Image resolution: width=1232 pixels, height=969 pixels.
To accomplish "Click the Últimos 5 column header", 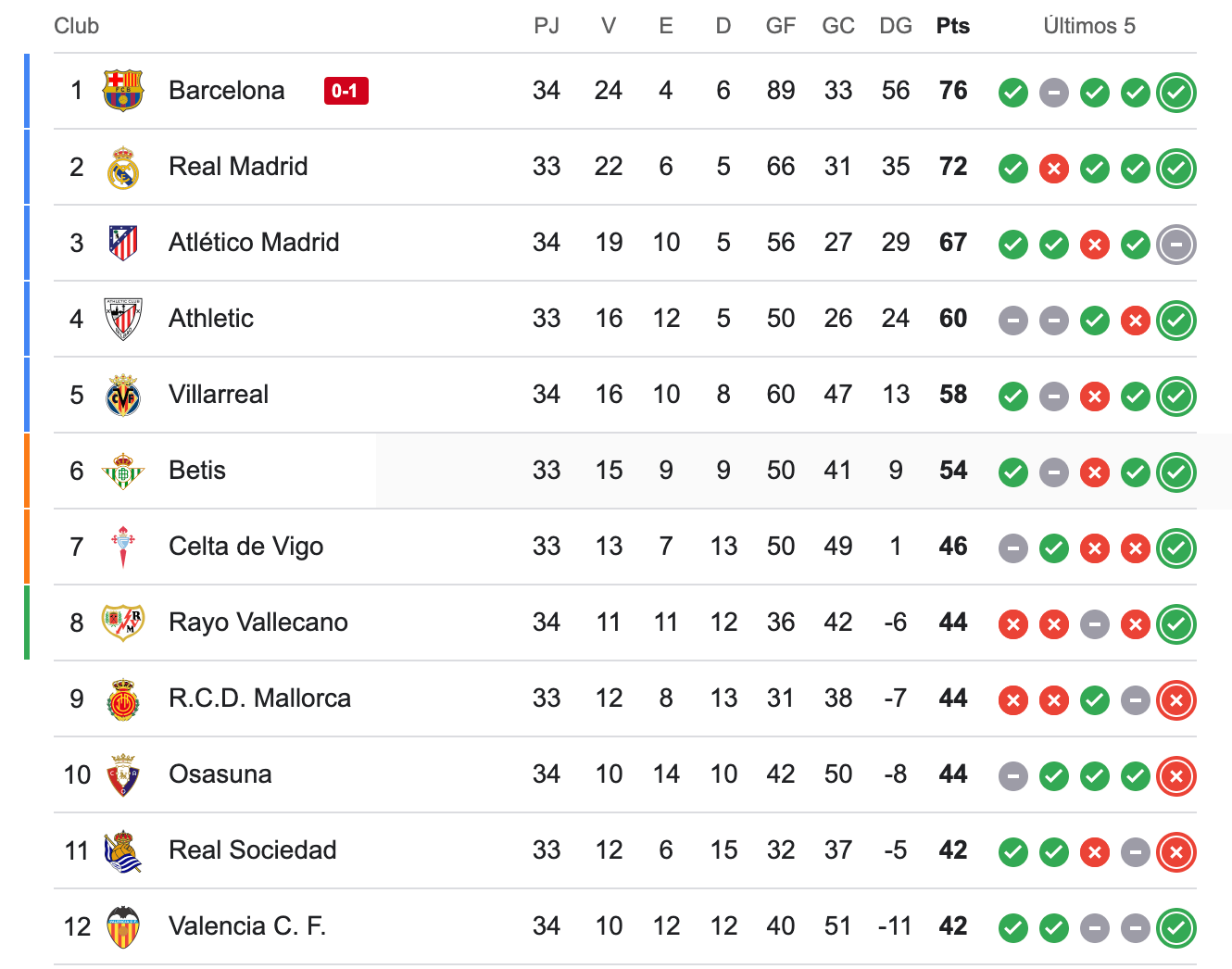I will pyautogui.click(x=1089, y=26).
